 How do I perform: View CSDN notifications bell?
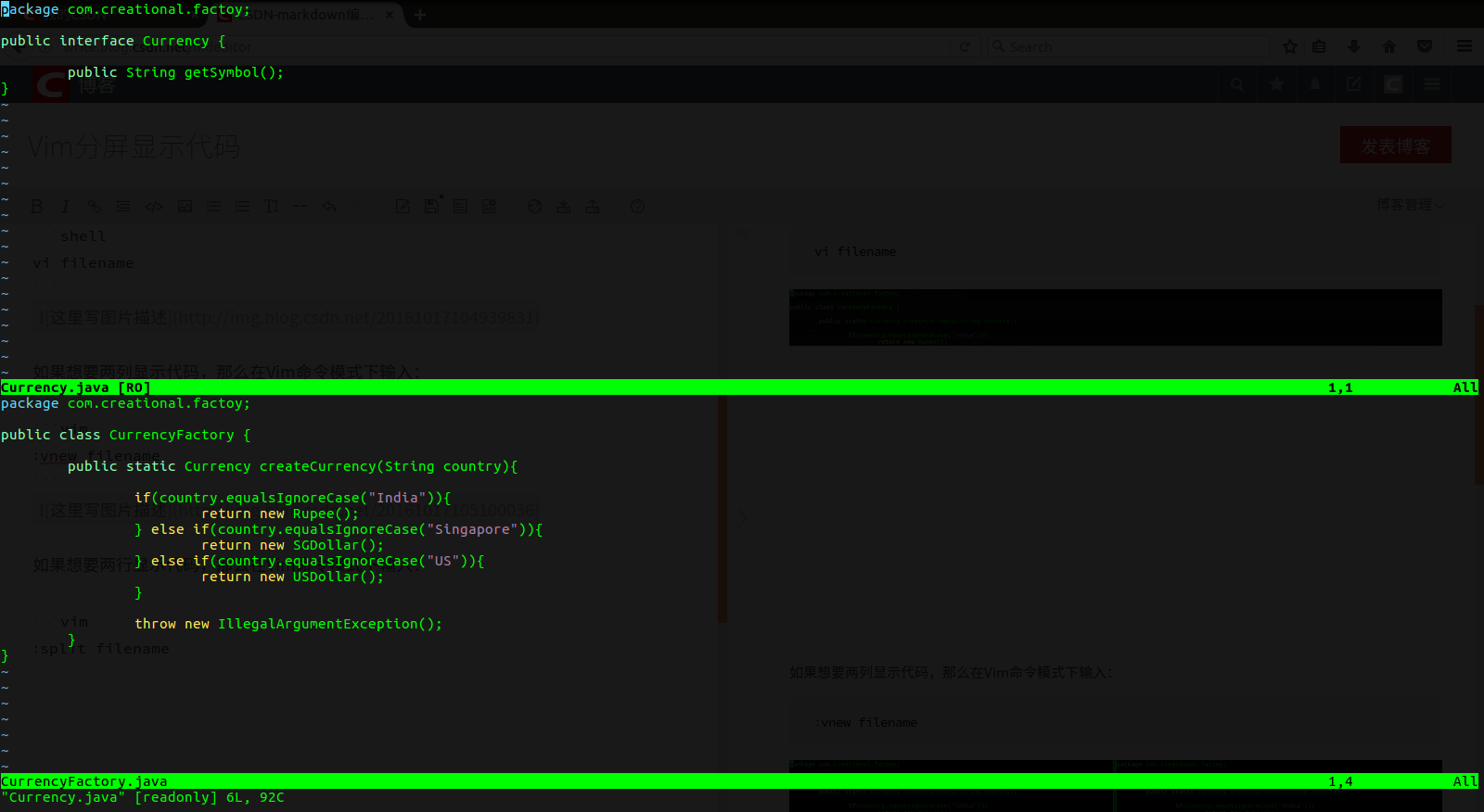coord(1314,84)
